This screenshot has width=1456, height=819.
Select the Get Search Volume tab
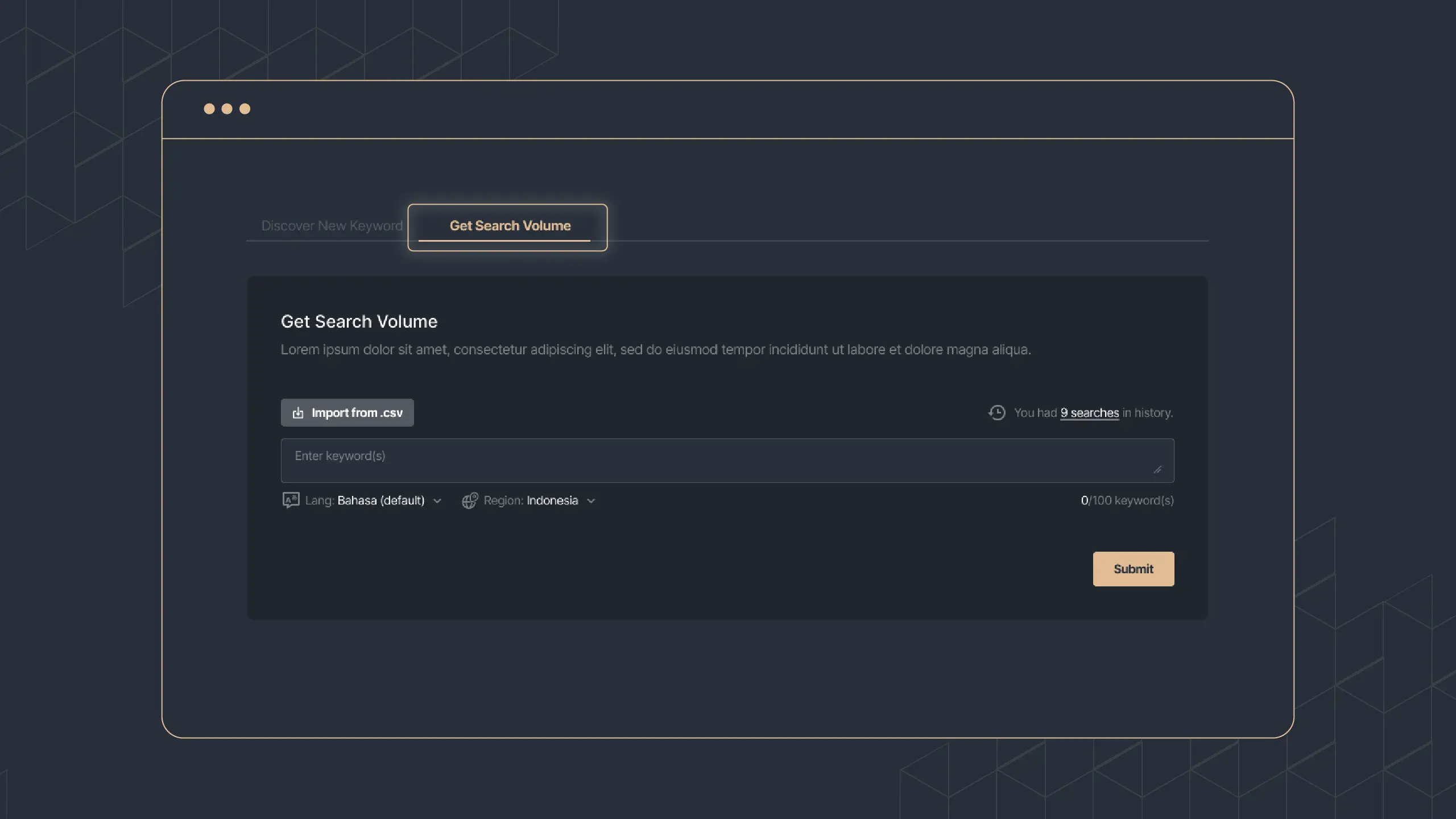(509, 225)
